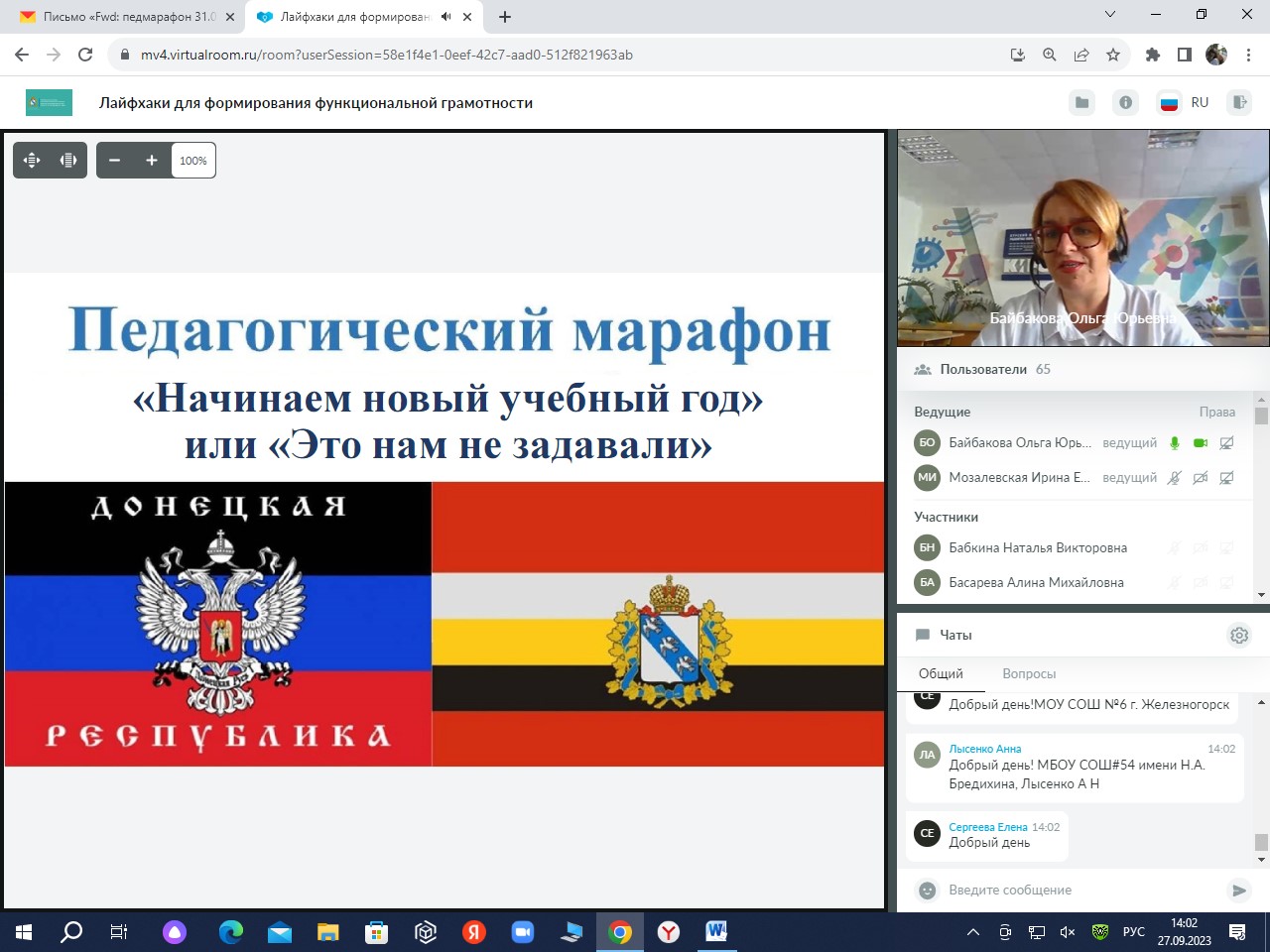Viewport: 1270px width, 952px height.
Task: Click the address bar URL
Action: click(386, 55)
